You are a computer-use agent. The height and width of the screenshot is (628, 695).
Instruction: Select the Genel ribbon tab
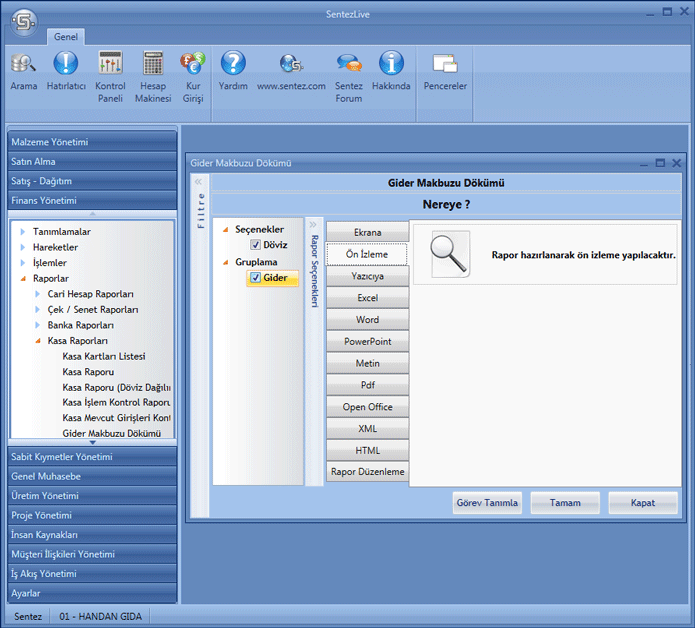click(x=66, y=37)
